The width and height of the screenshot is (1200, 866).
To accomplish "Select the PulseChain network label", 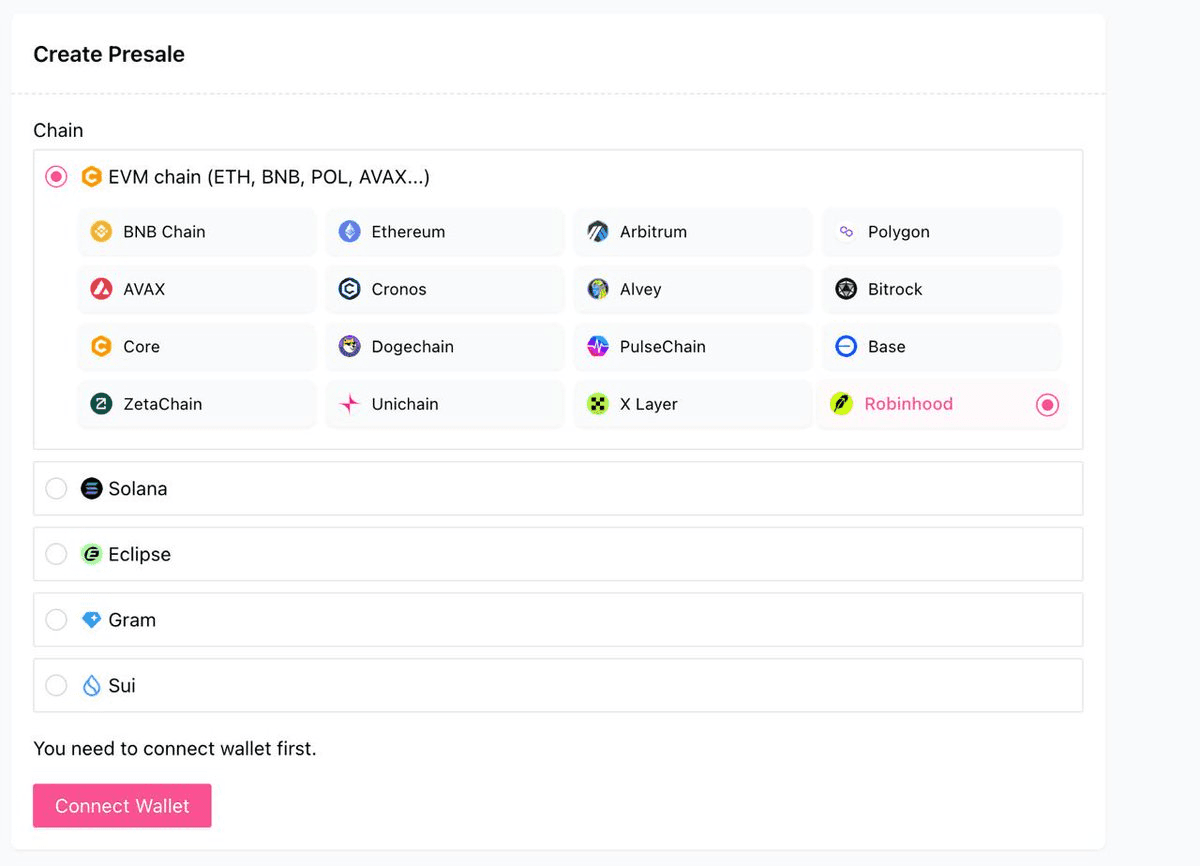I will click(663, 347).
